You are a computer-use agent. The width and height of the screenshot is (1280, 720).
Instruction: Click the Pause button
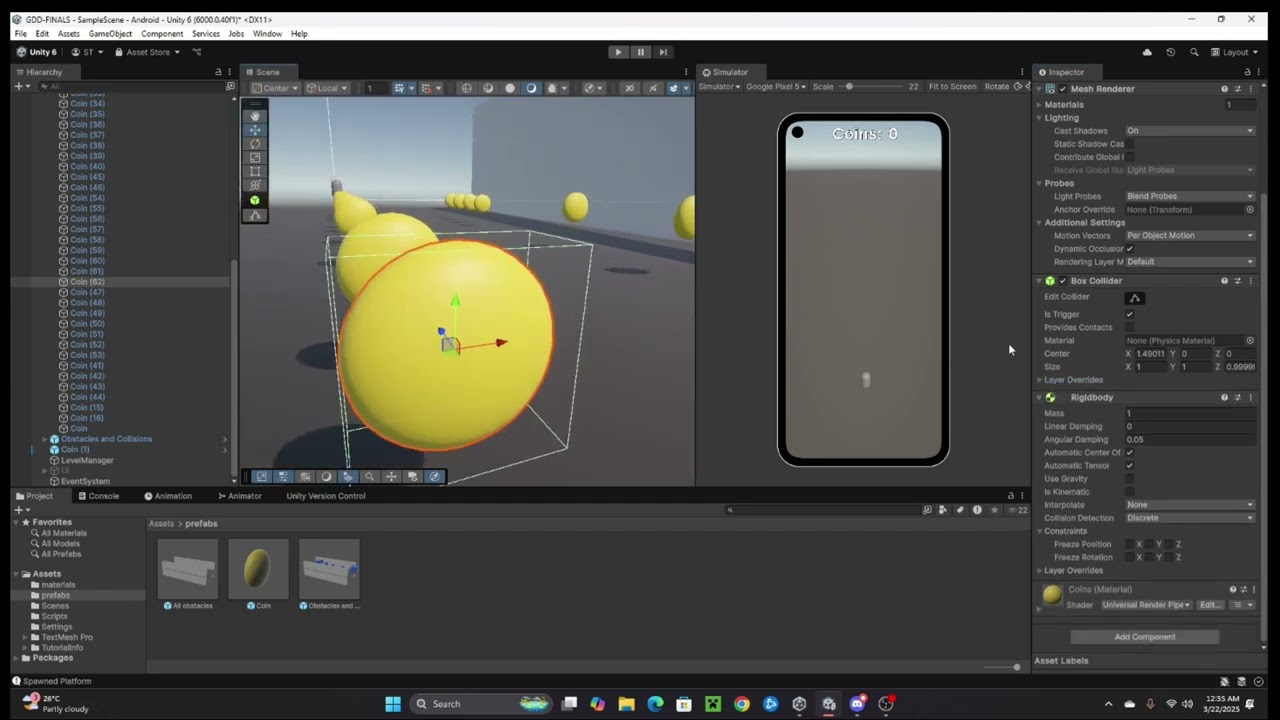coord(640,52)
